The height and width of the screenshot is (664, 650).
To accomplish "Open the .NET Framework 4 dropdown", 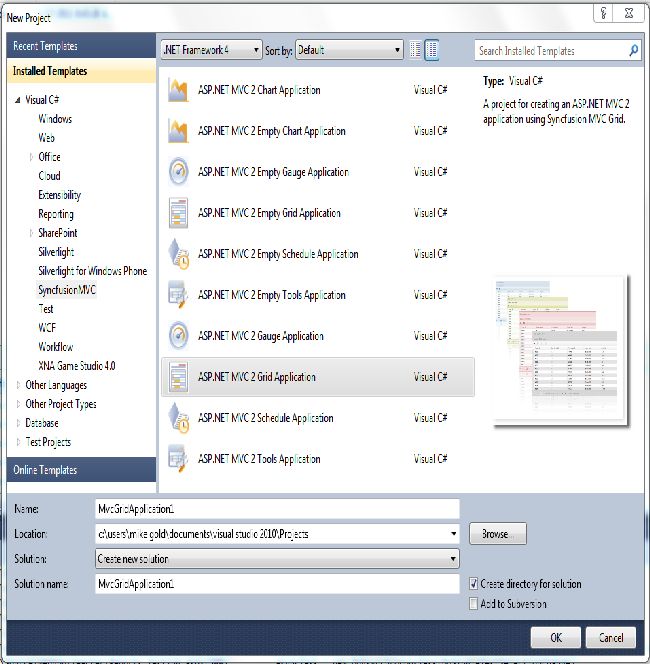I will click(x=211, y=50).
